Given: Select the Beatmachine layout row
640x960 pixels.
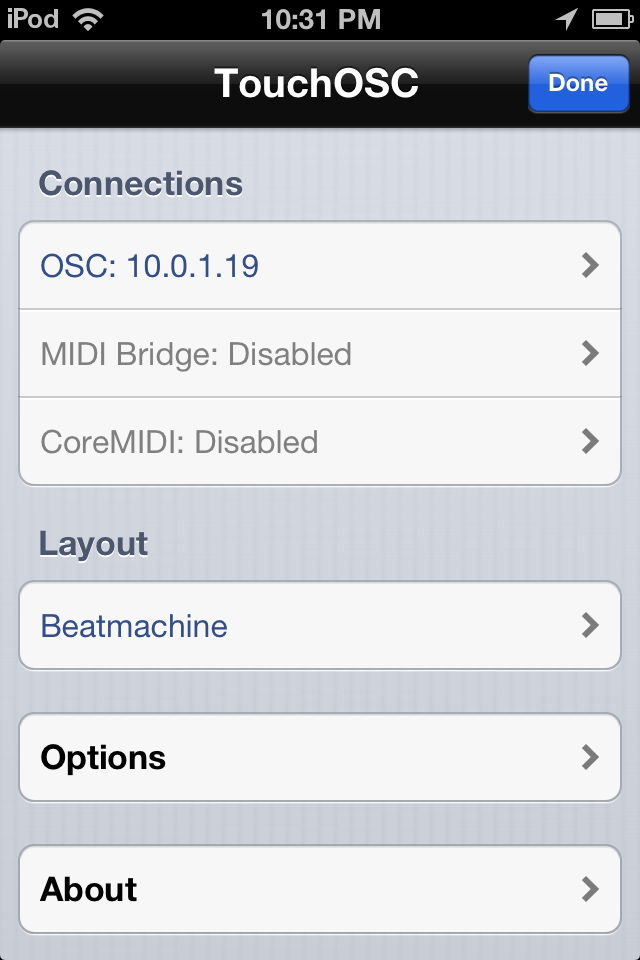Looking at the screenshot, I should pyautogui.click(x=134, y=626).
